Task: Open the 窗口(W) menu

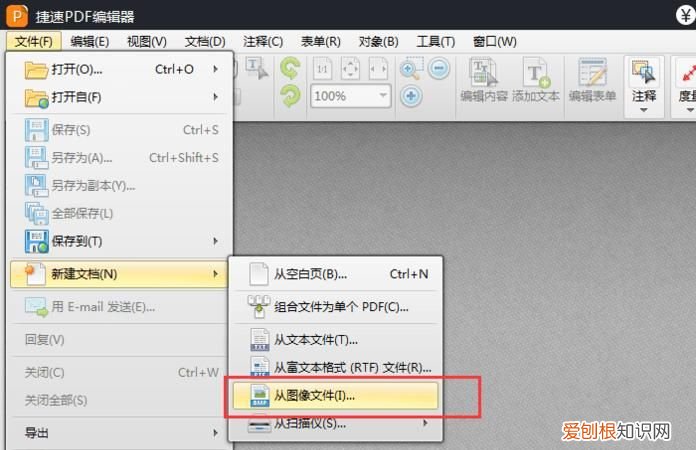Action: point(494,41)
